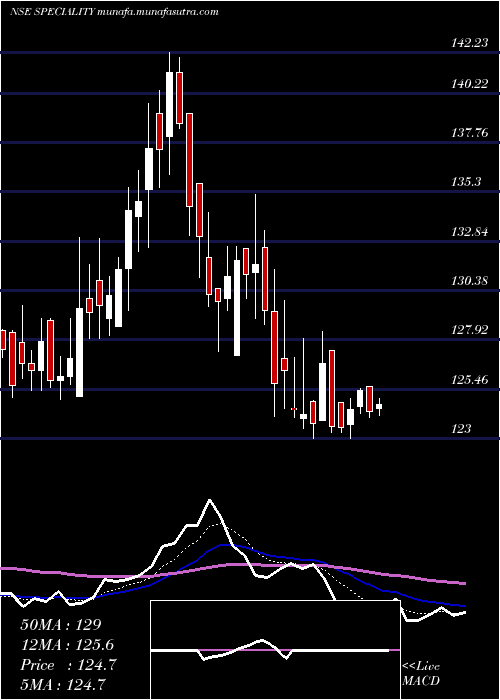Click the Price : 124.7 readout

pyautogui.click(x=68, y=665)
